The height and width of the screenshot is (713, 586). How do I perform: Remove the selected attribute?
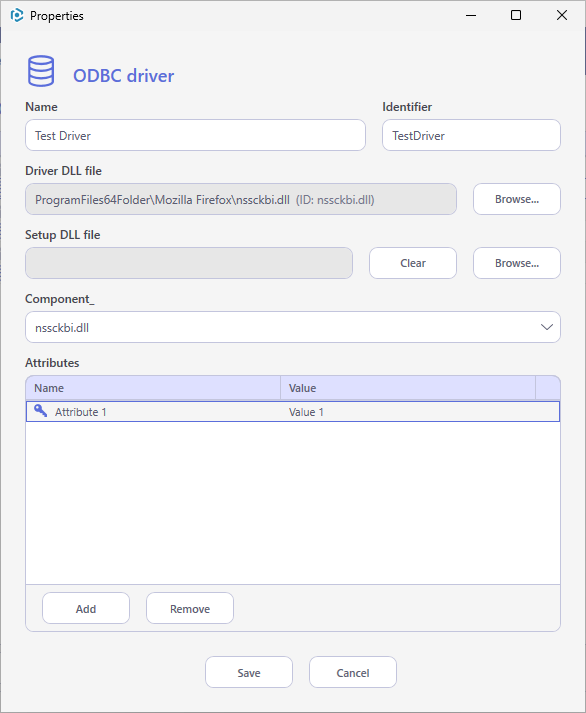coord(190,608)
